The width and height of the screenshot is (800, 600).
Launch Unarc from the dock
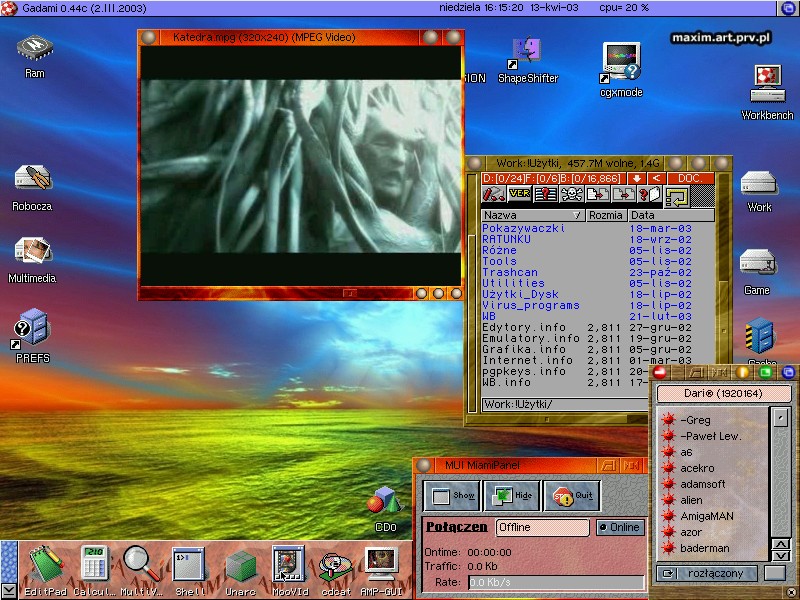241,566
